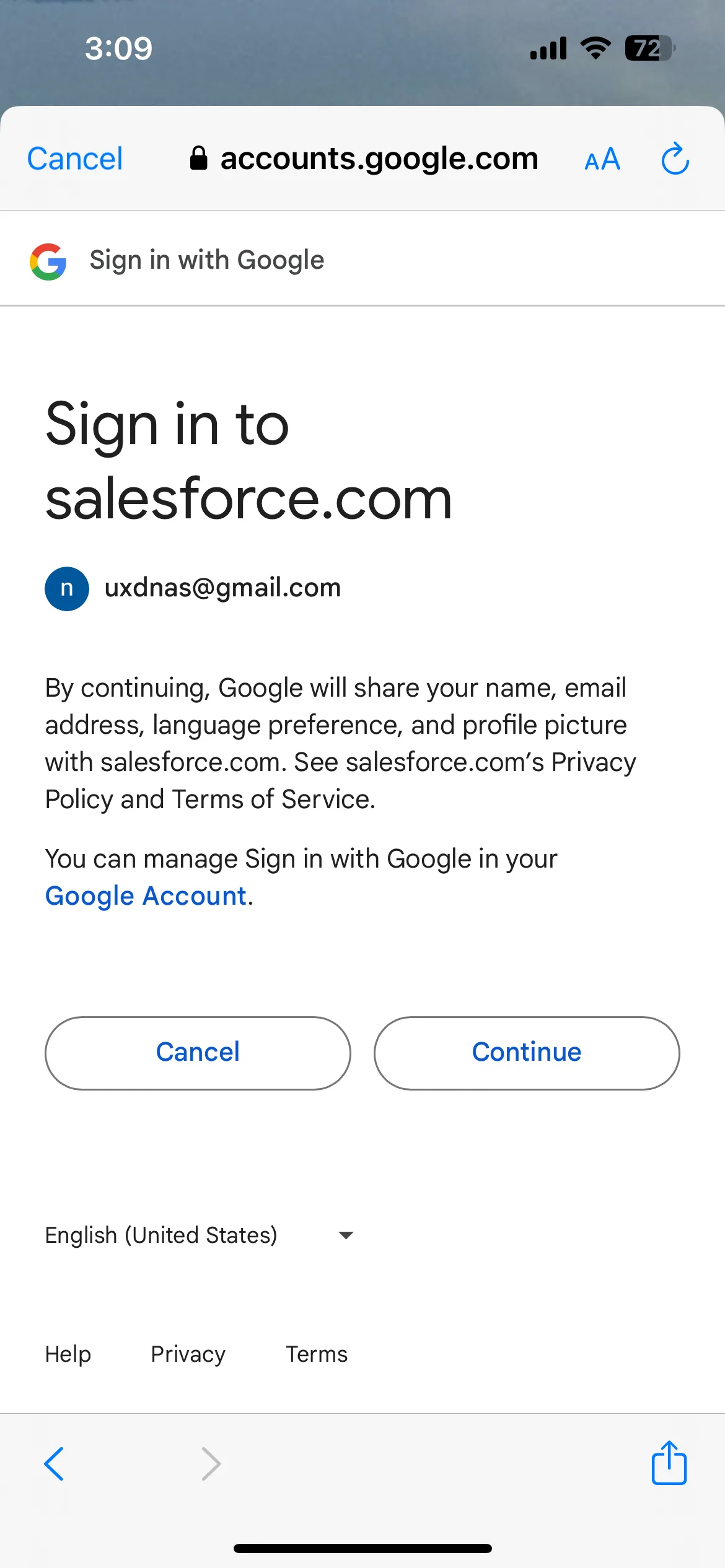Open the Help footer link

pos(68,1354)
